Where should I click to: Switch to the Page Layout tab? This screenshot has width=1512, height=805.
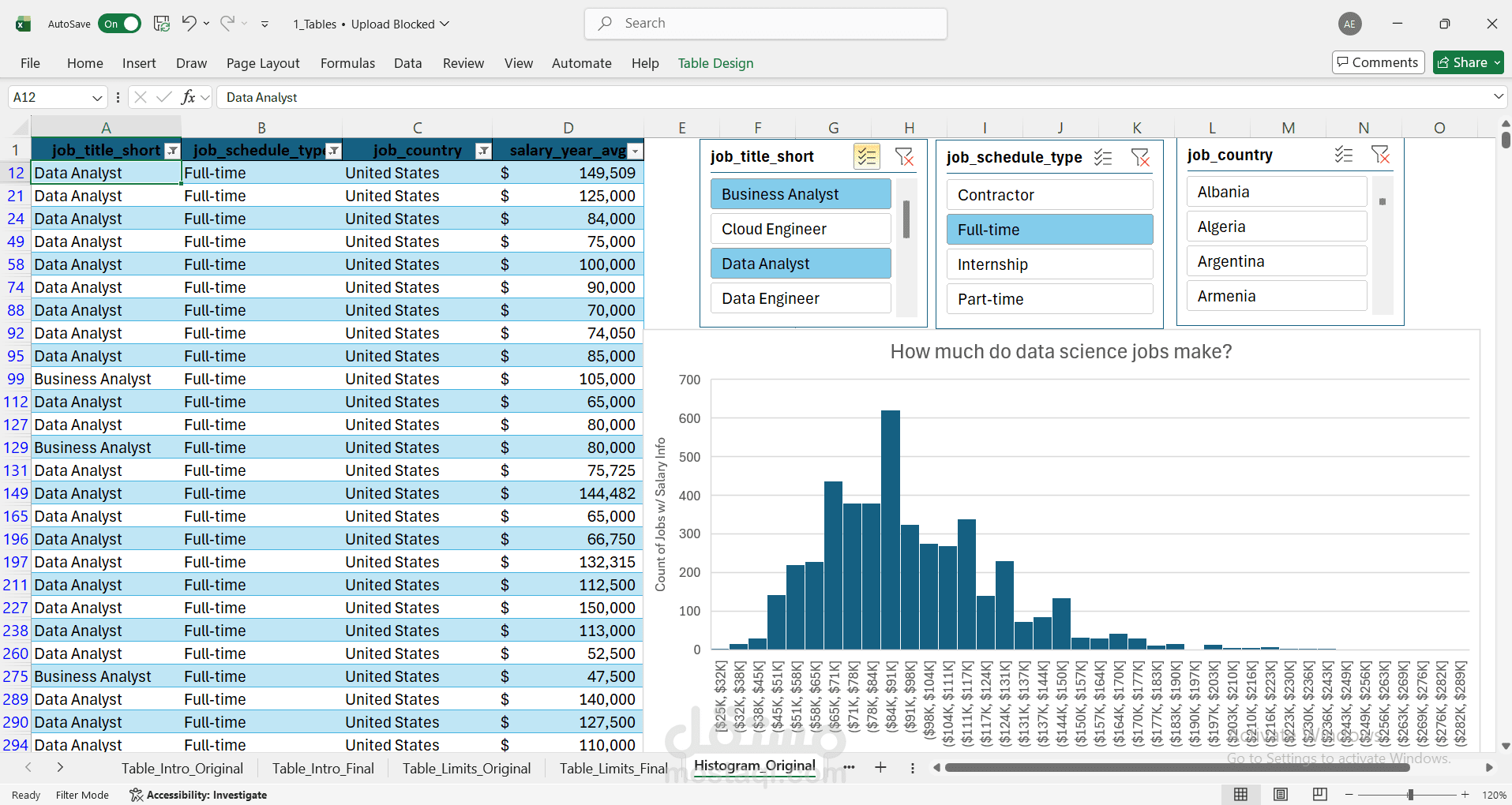coord(263,63)
